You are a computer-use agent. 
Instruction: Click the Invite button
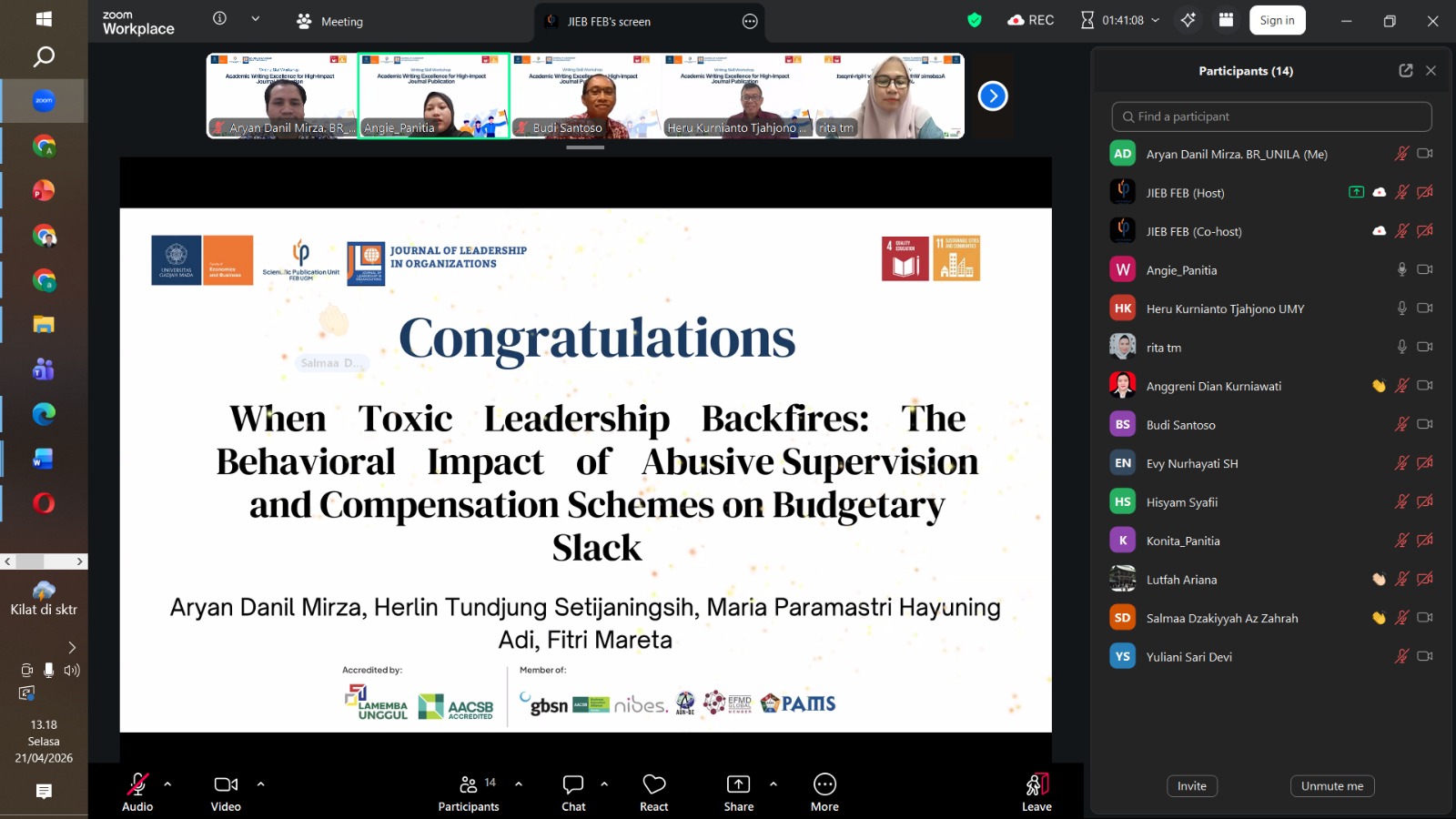tap(1192, 786)
